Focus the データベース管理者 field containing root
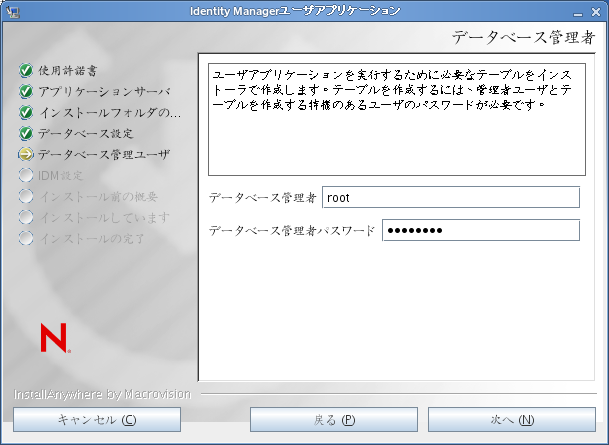The width and height of the screenshot is (609, 445). 451,197
